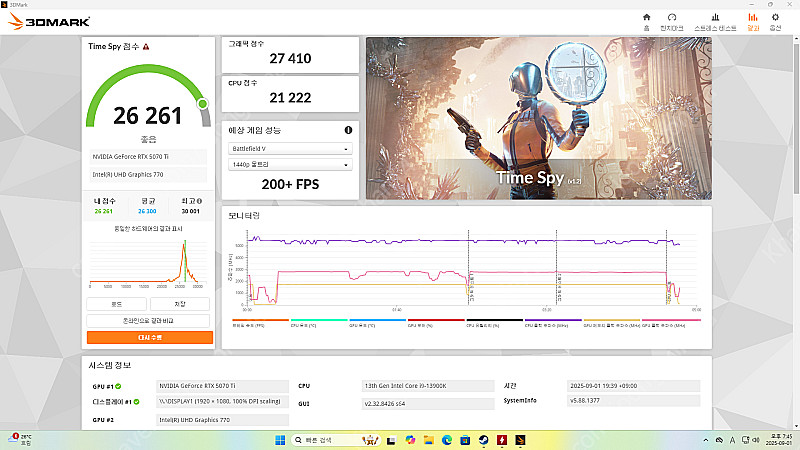Click the middle dashed marker in monitoring graph
The height and width of the screenshot is (450, 800).
556,267
